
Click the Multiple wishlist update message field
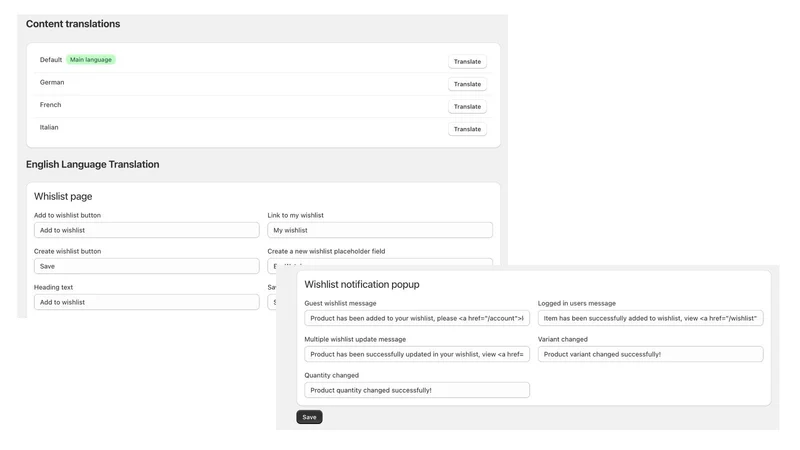[417, 354]
